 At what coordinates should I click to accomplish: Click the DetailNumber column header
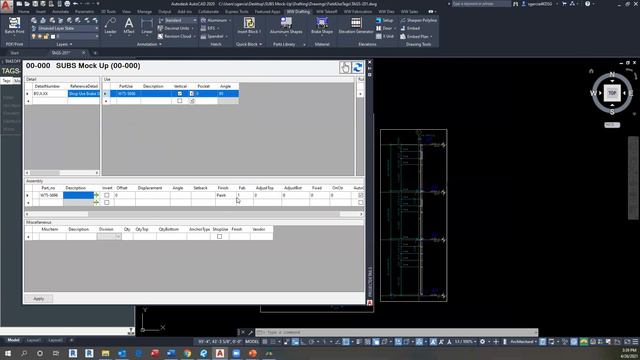47,86
